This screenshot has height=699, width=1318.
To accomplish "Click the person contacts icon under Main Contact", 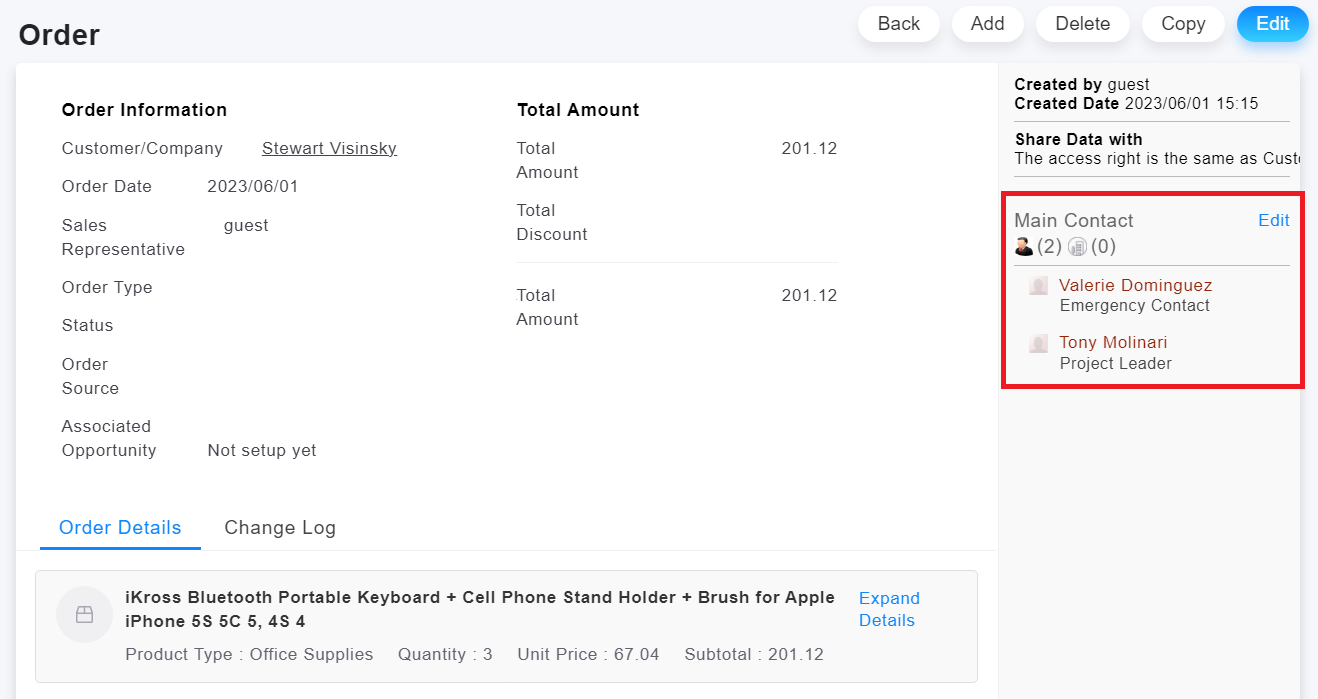I will pos(1023,246).
